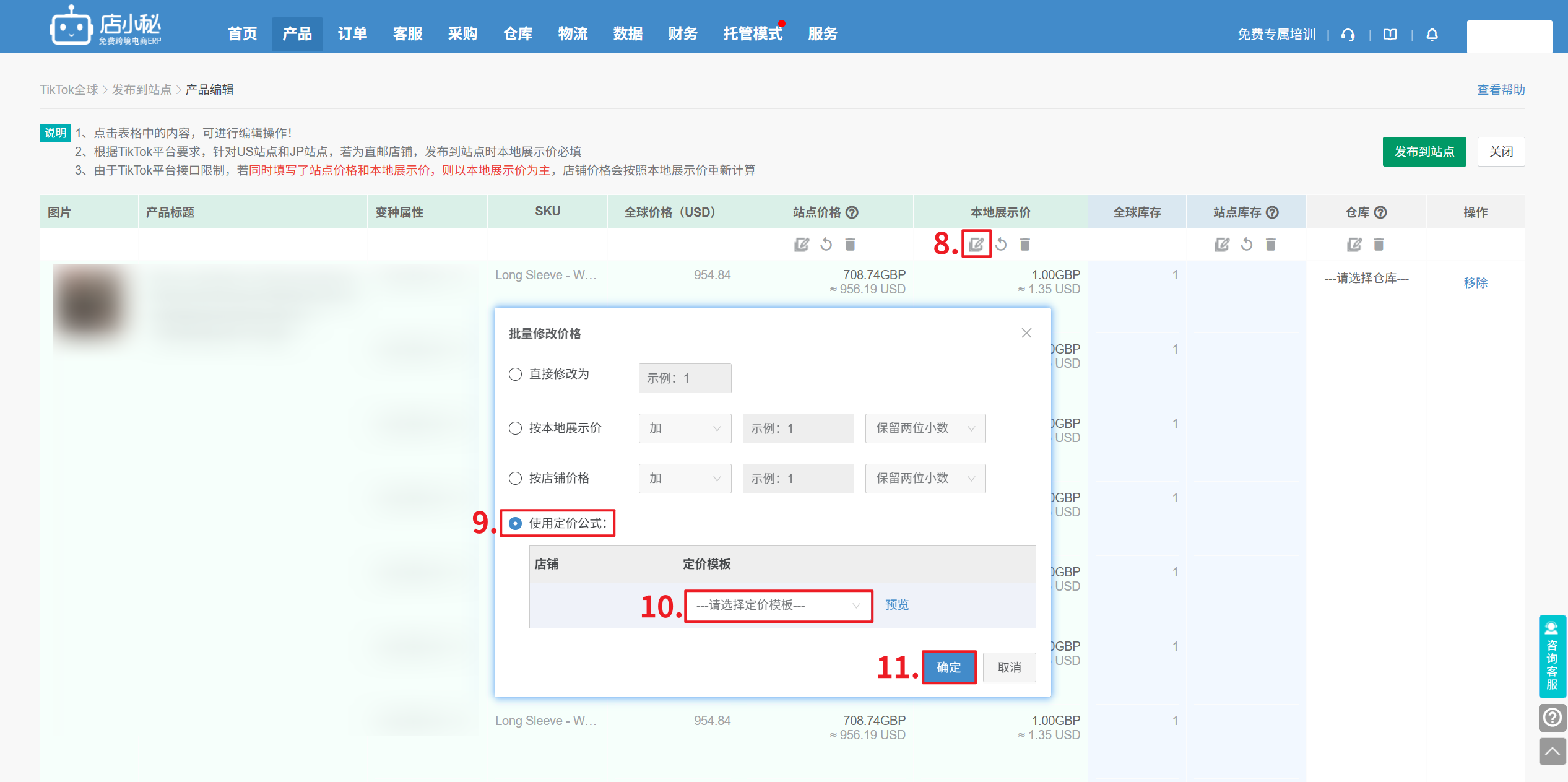1568x782 pixels.
Task: Open 订单 menu in top navigation
Action: pyautogui.click(x=352, y=34)
